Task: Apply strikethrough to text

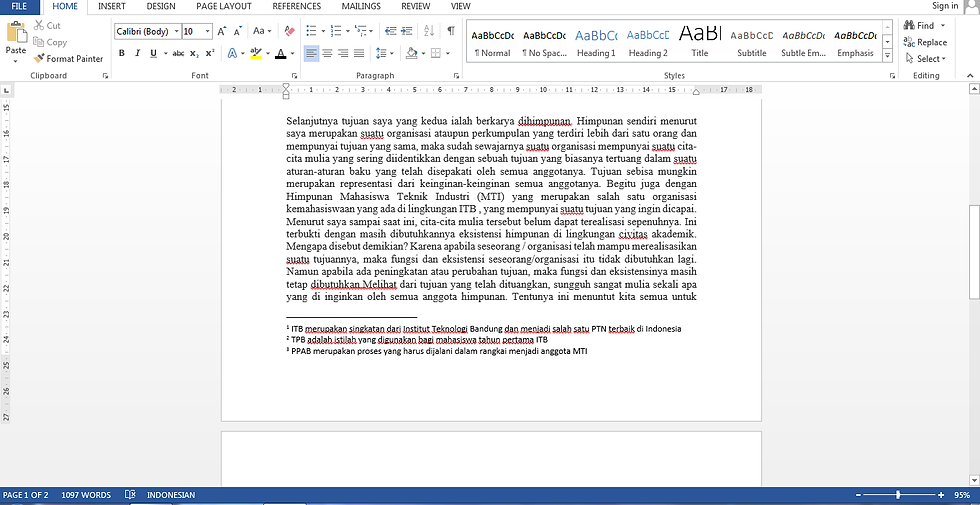Action: pyautogui.click(x=178, y=53)
